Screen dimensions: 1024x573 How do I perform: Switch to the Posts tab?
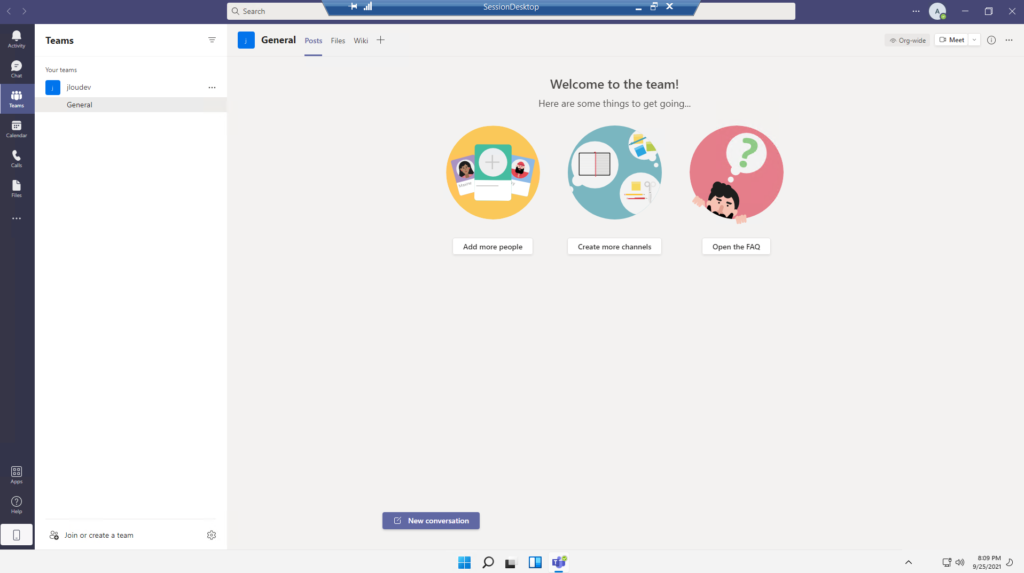(313, 41)
